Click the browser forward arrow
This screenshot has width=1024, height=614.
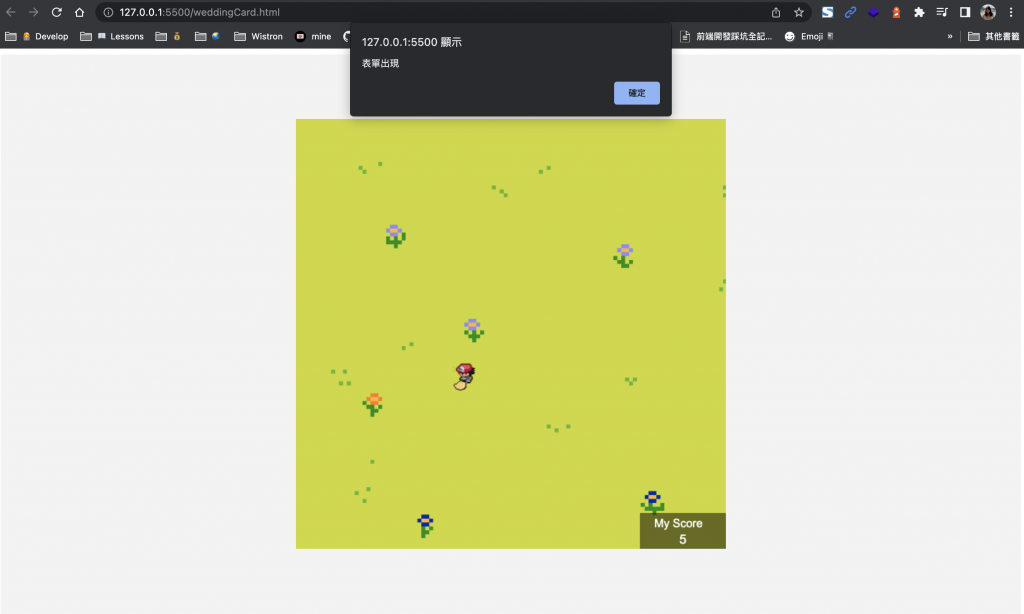coord(33,12)
